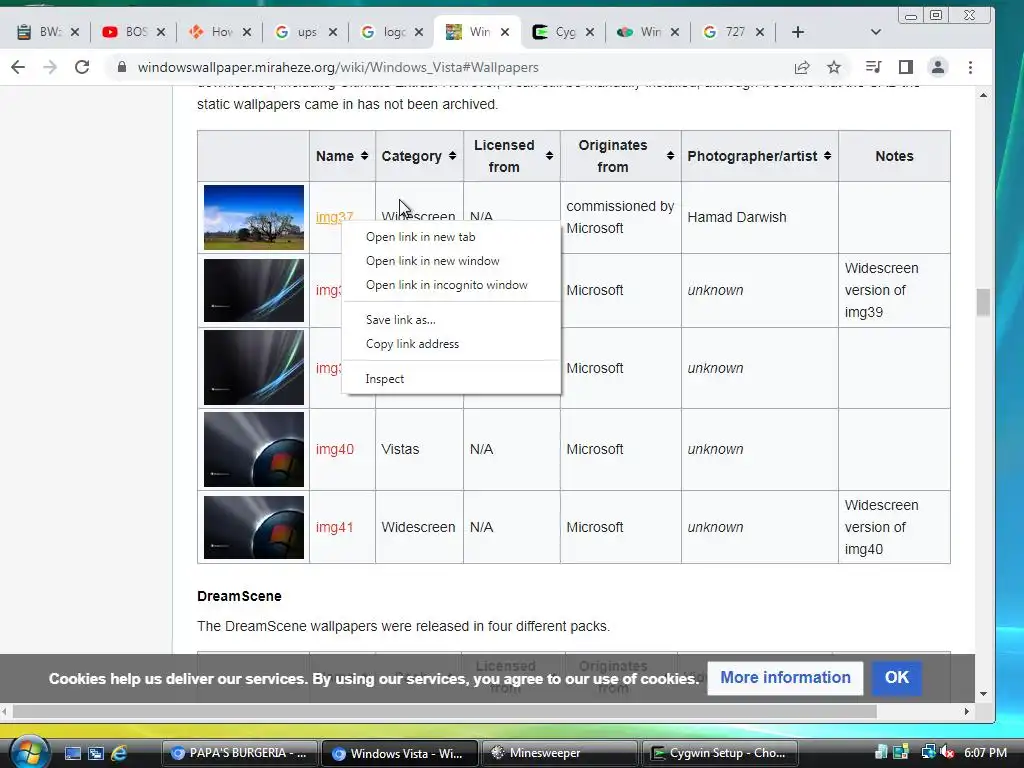Click the horizontal scrollbar thumb
Image resolution: width=1024 pixels, height=768 pixels.
pos(444,711)
